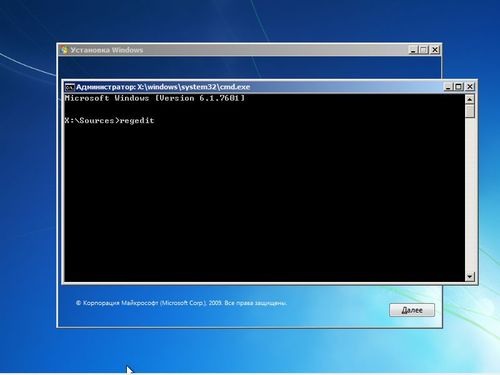This screenshot has height=375, width=500.
Task: Click the console scrollbar down arrow
Action: (x=470, y=277)
